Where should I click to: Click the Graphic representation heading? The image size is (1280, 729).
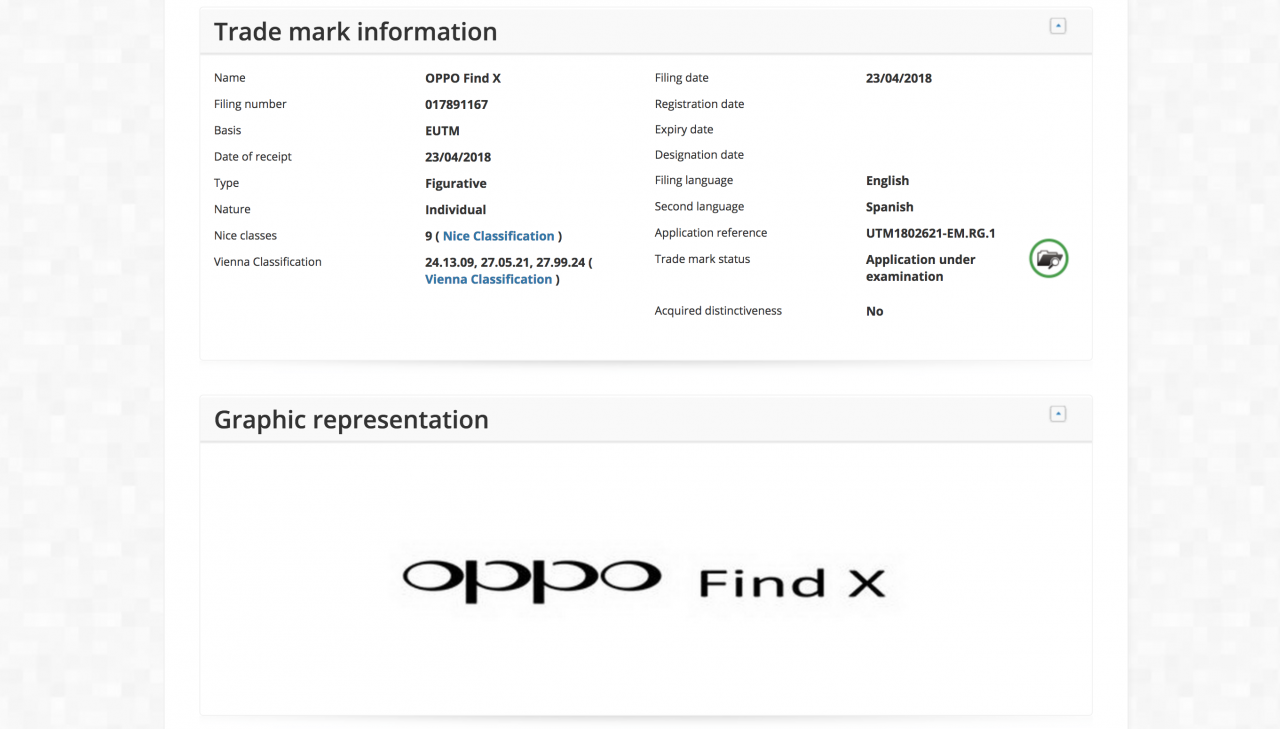click(x=351, y=420)
